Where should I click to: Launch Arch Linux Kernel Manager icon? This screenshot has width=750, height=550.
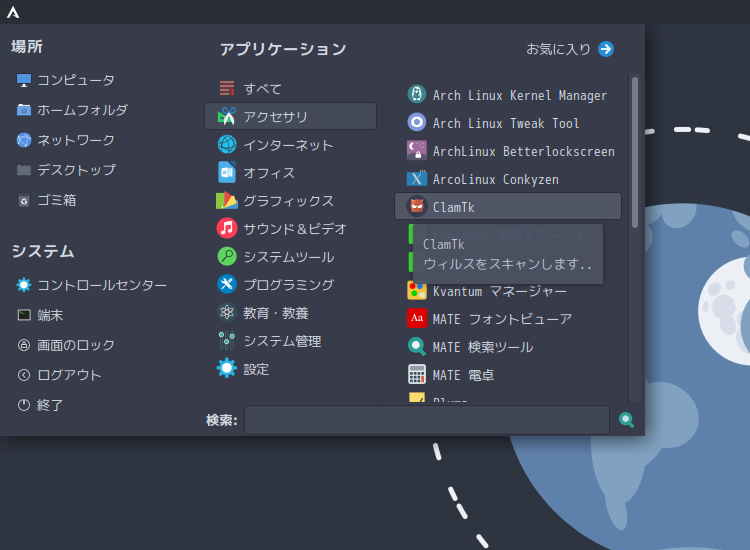417,94
